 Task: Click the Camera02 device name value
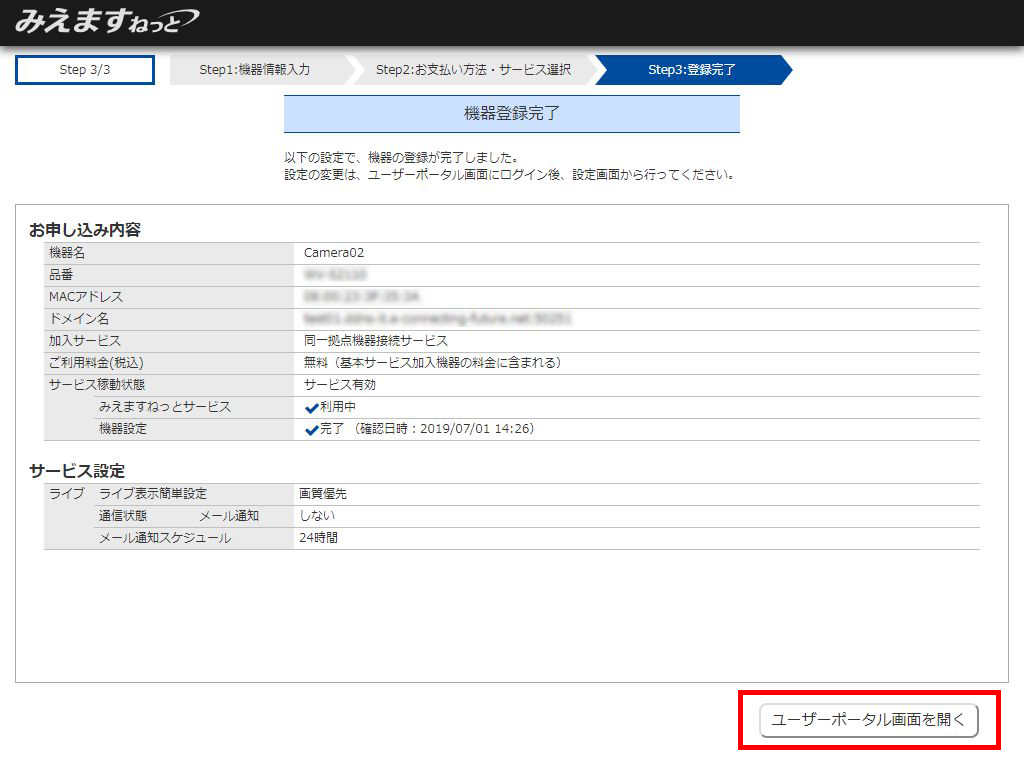tap(334, 253)
